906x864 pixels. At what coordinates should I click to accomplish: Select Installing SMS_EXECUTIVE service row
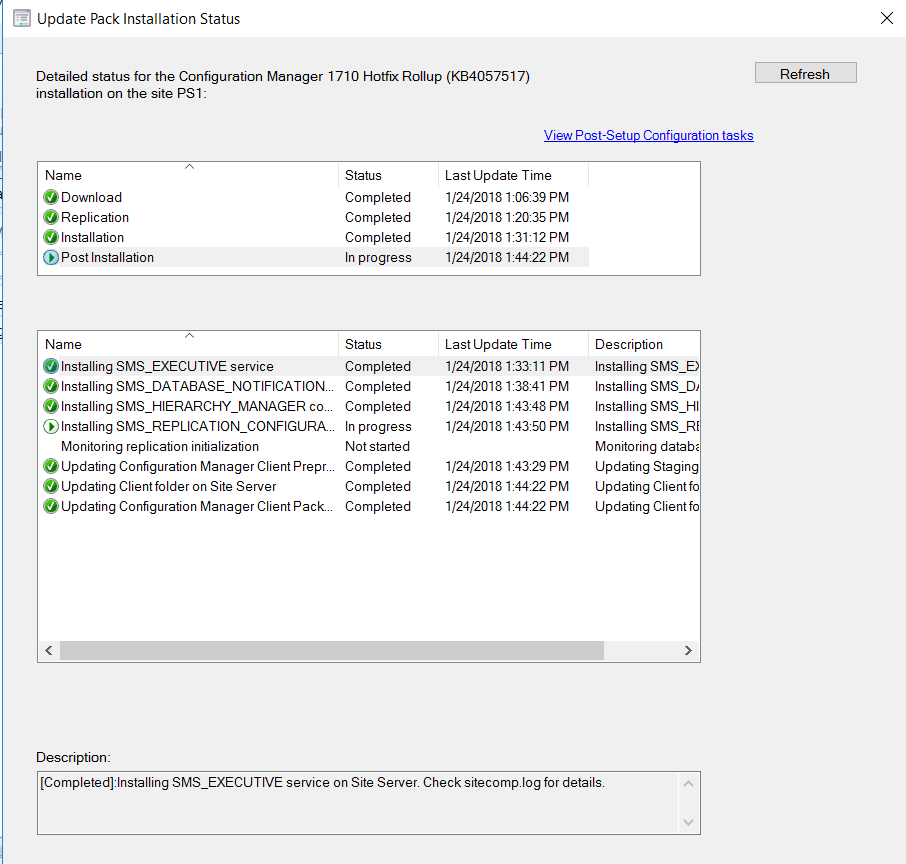[x=370, y=366]
